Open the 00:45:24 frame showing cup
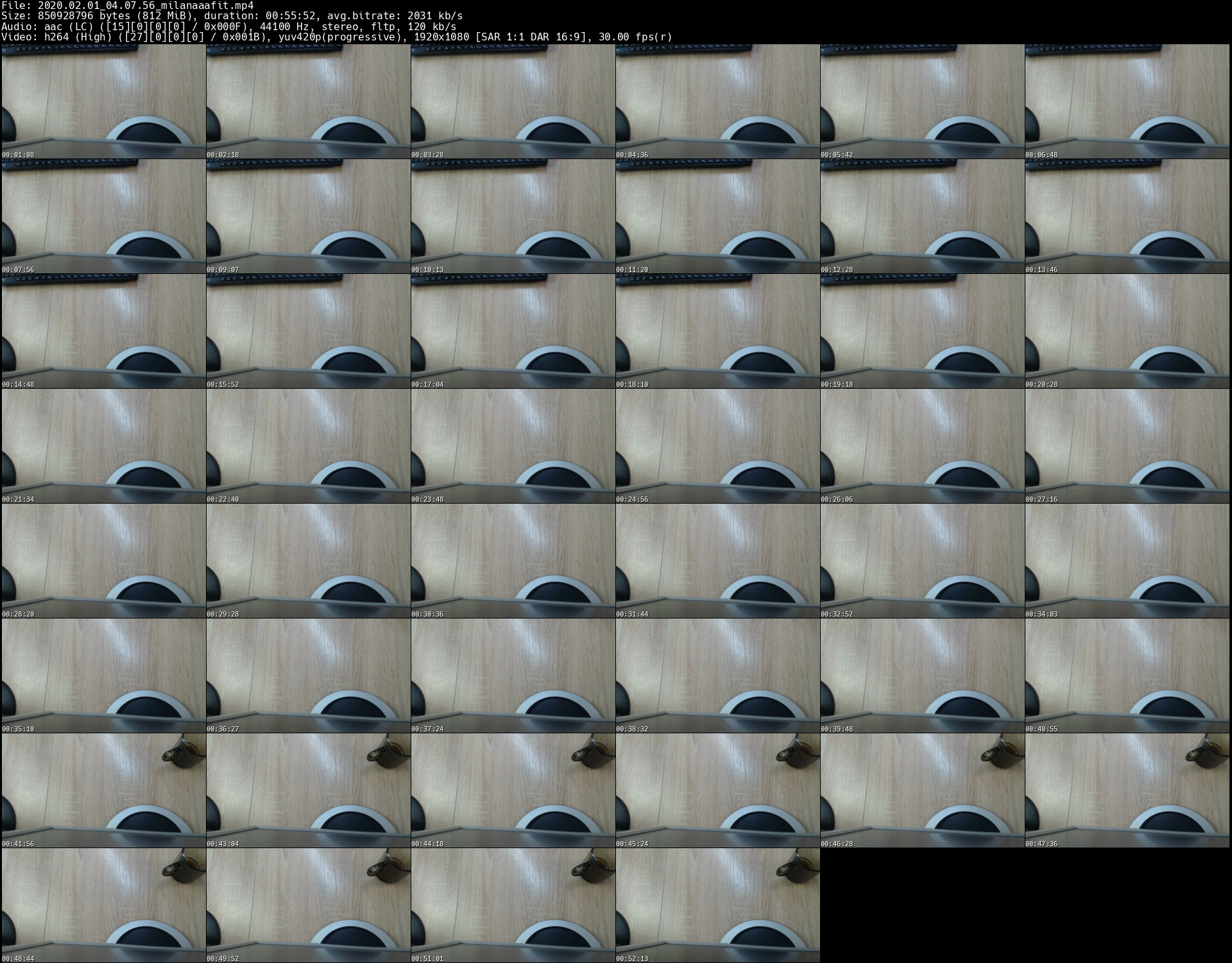 tap(717, 790)
